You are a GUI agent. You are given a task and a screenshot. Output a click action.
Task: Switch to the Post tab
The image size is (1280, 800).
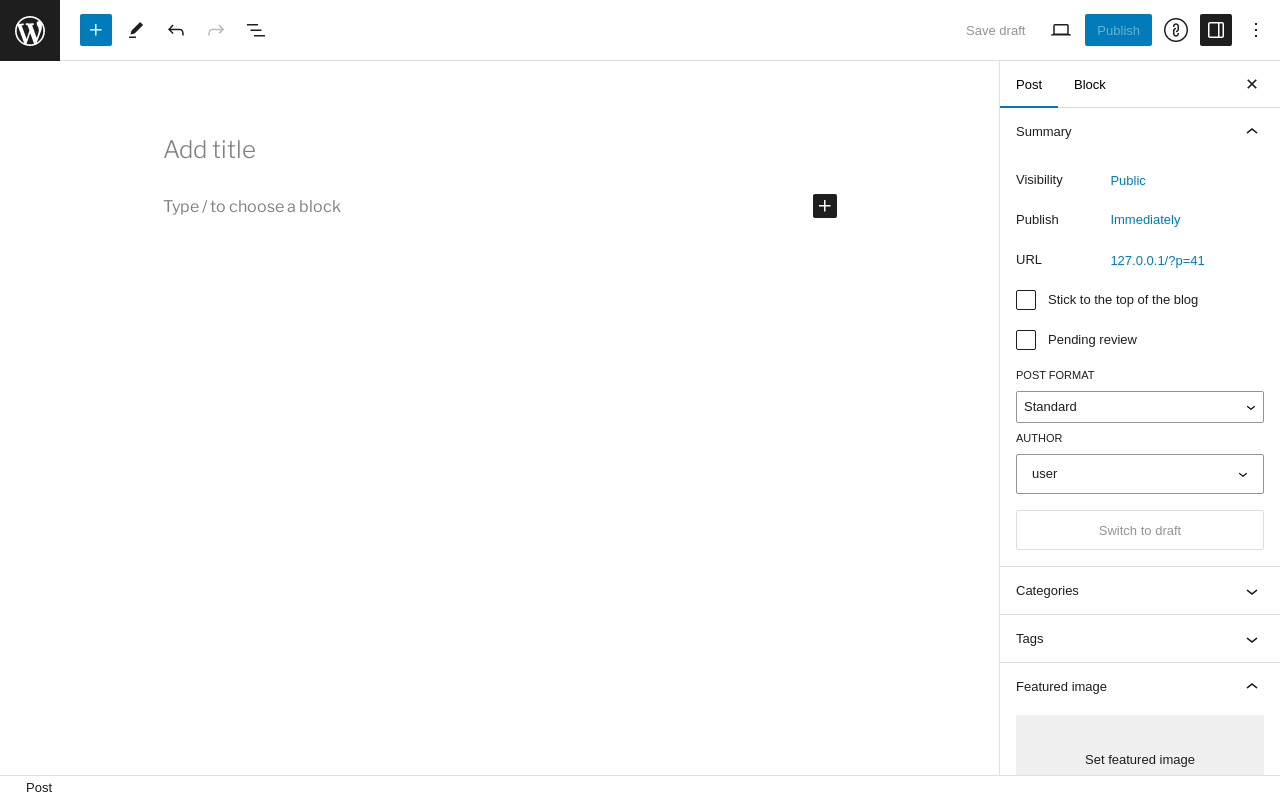pyautogui.click(x=1029, y=84)
